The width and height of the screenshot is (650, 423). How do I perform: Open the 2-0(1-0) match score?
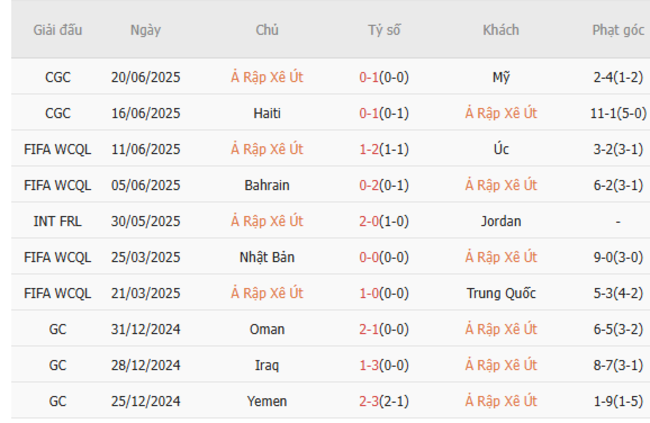(x=383, y=221)
